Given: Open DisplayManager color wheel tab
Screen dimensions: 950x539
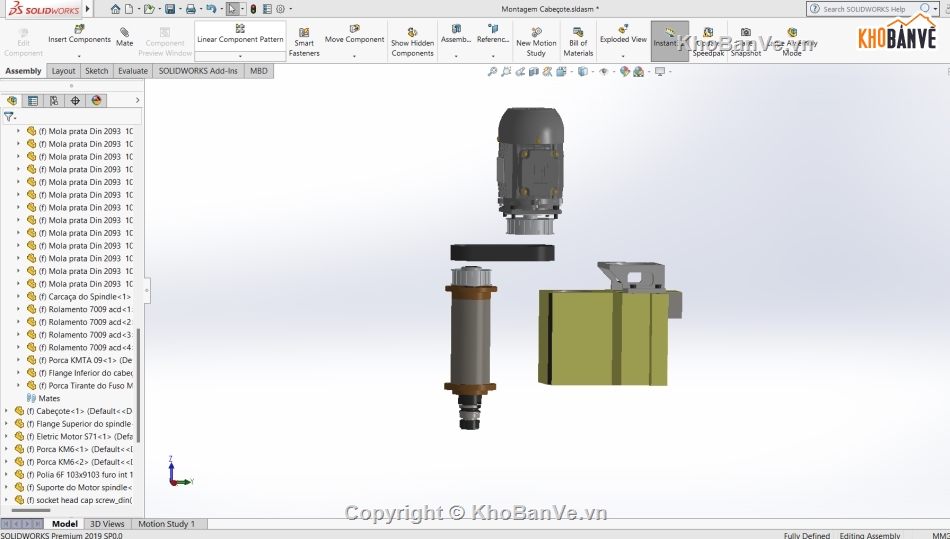Looking at the screenshot, I should coord(96,101).
